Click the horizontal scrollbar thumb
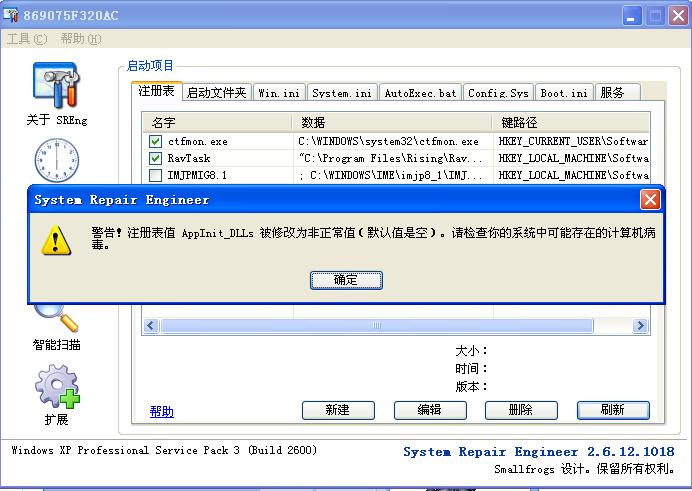The height and width of the screenshot is (491, 692). (377, 326)
